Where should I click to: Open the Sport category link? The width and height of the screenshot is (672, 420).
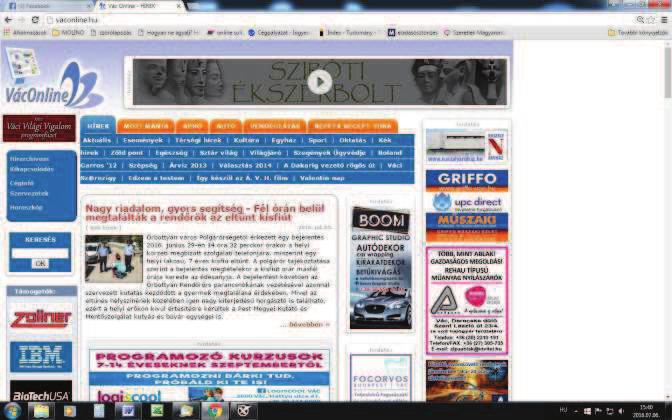(318, 140)
